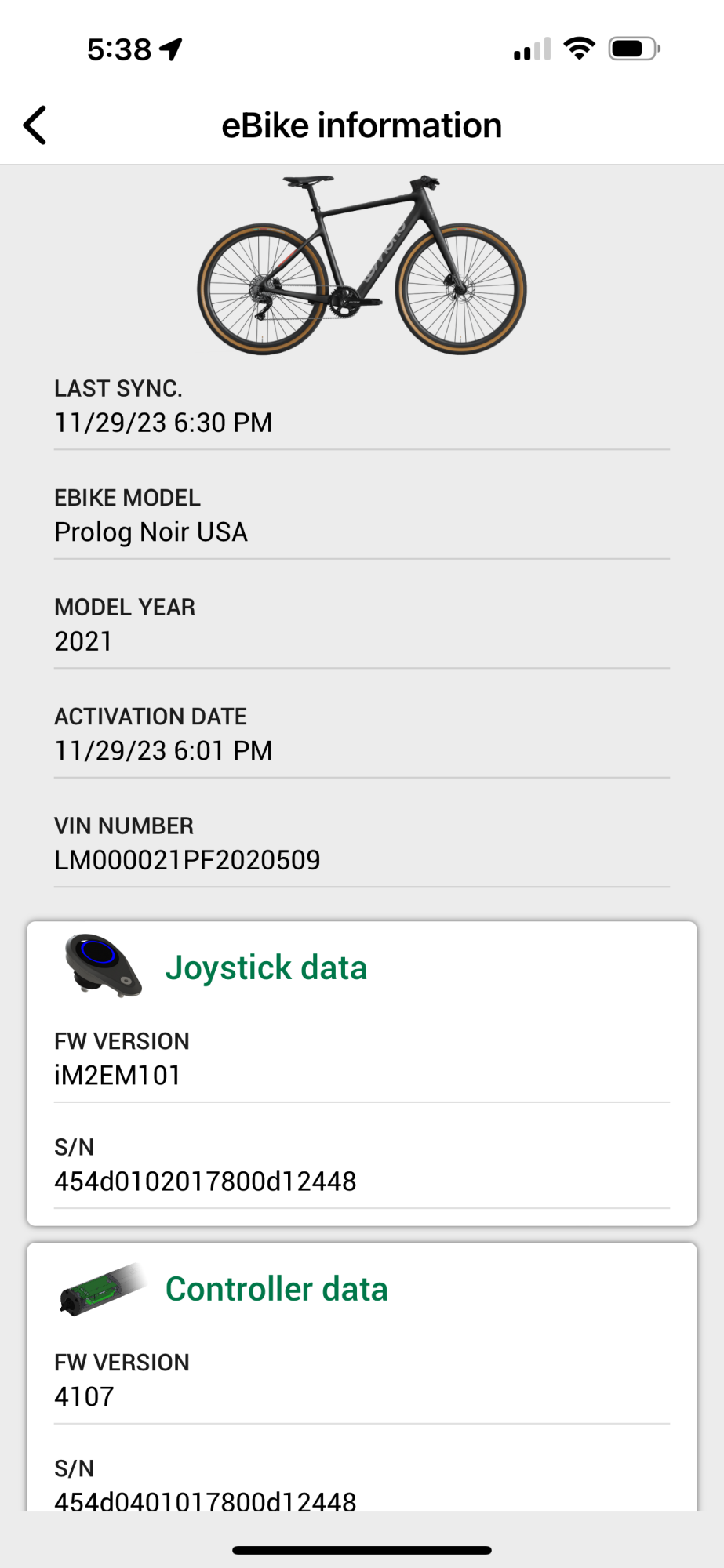724x1568 pixels.
Task: Tap the last sync date value
Action: pyautogui.click(x=163, y=423)
